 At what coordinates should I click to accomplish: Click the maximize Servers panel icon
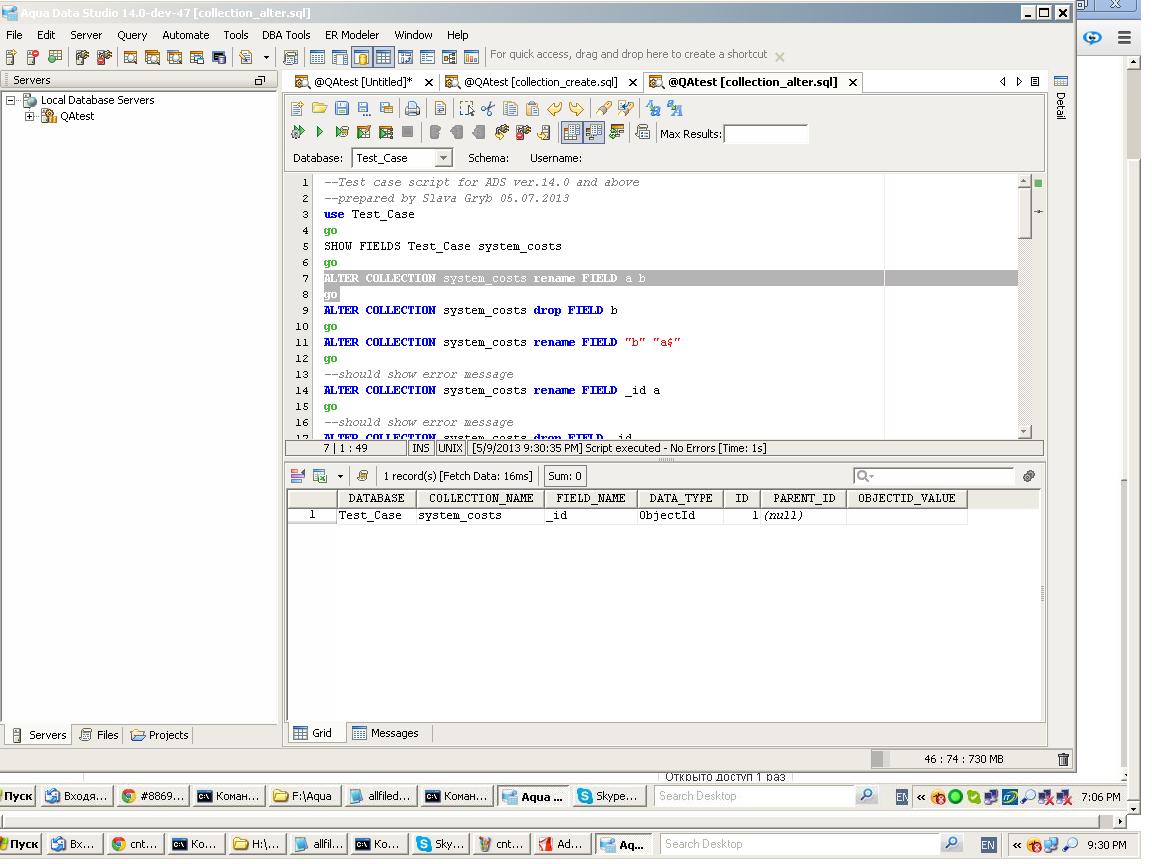pos(259,80)
